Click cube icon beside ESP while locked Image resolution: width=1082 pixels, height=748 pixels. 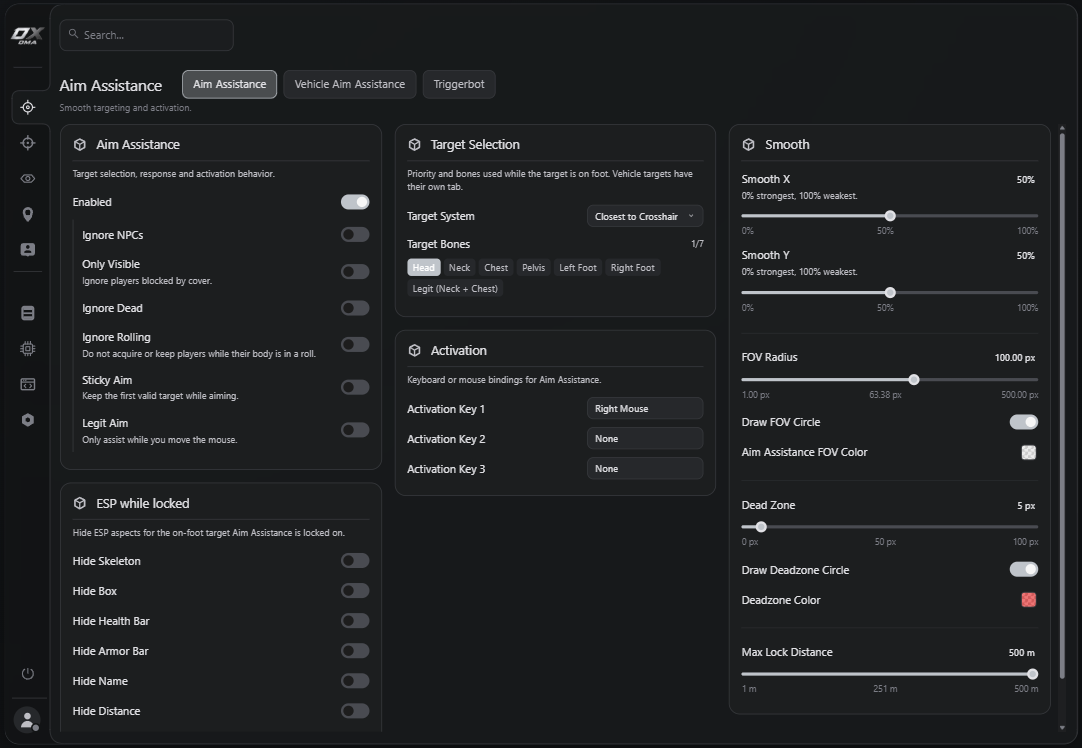click(80, 503)
